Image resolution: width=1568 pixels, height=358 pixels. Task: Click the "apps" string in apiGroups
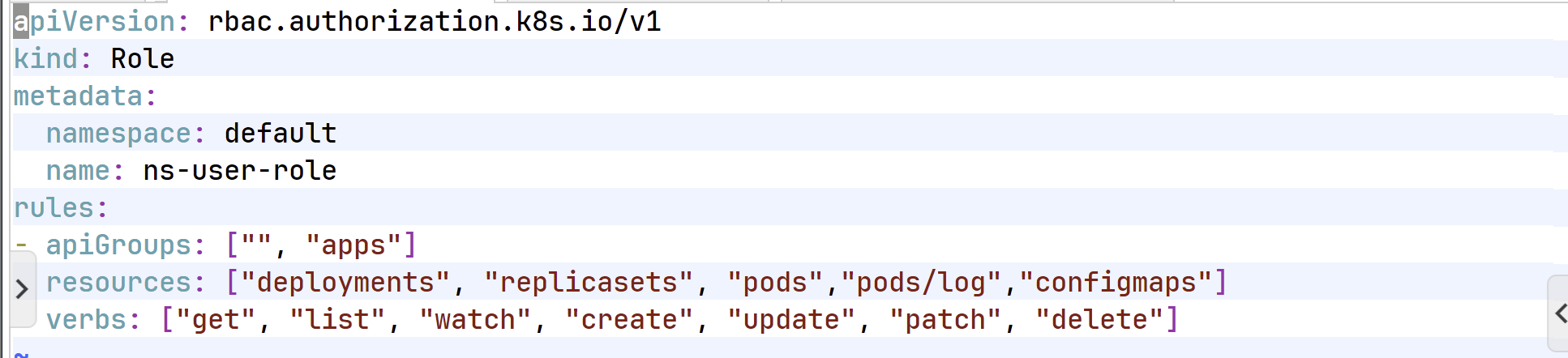[x=353, y=245]
